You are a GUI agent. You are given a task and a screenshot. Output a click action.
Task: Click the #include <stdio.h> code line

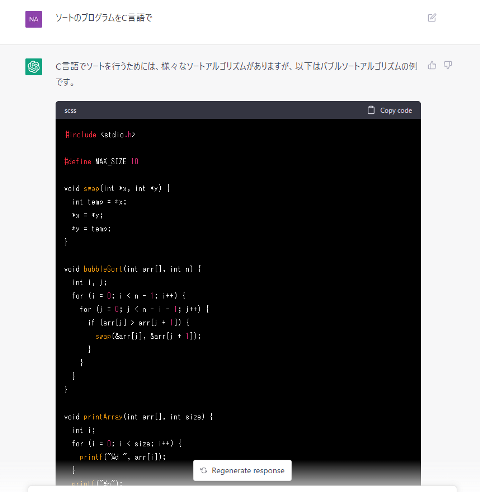tap(100, 135)
